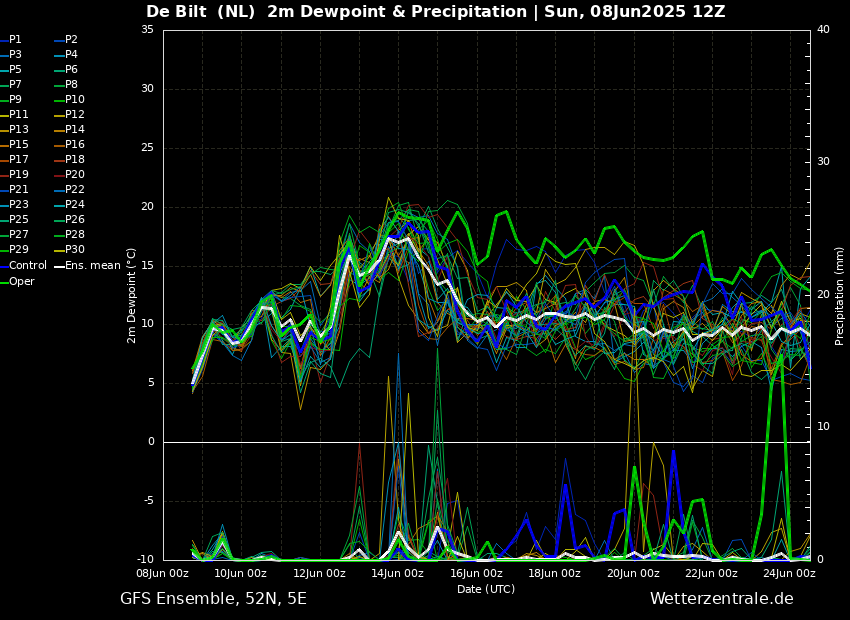850x620 pixels.
Task: Select the P12 legend entry
Action: (69, 114)
